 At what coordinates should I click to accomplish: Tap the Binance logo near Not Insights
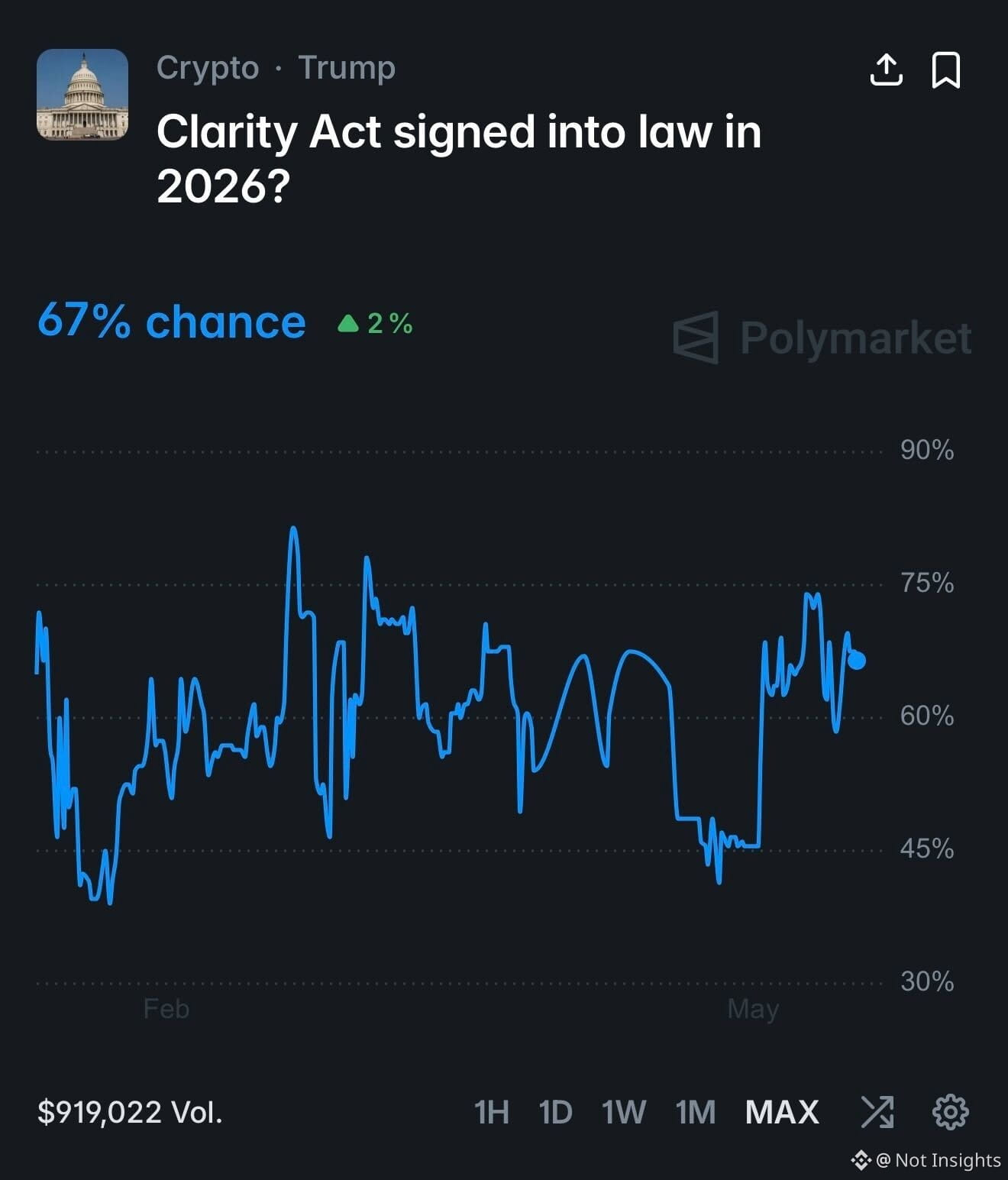pos(861,1160)
